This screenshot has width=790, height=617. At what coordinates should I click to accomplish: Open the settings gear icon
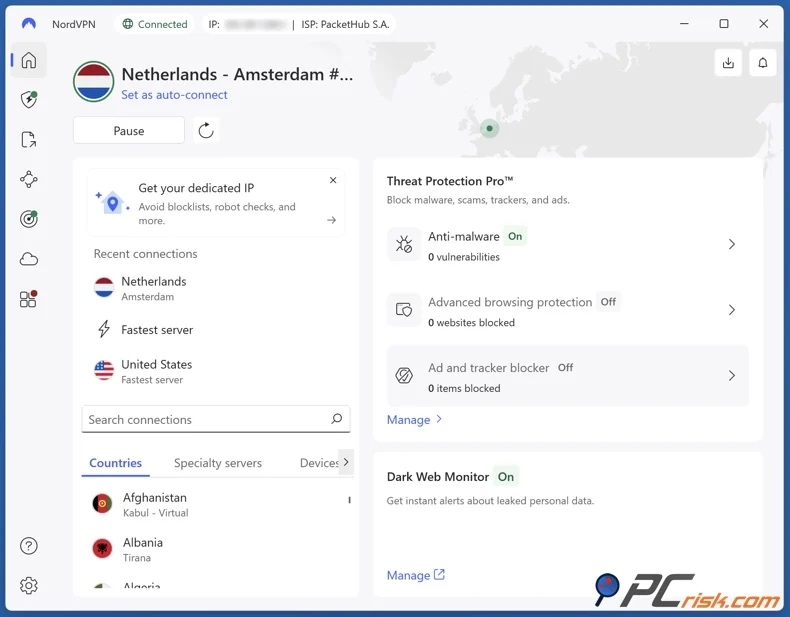29,585
